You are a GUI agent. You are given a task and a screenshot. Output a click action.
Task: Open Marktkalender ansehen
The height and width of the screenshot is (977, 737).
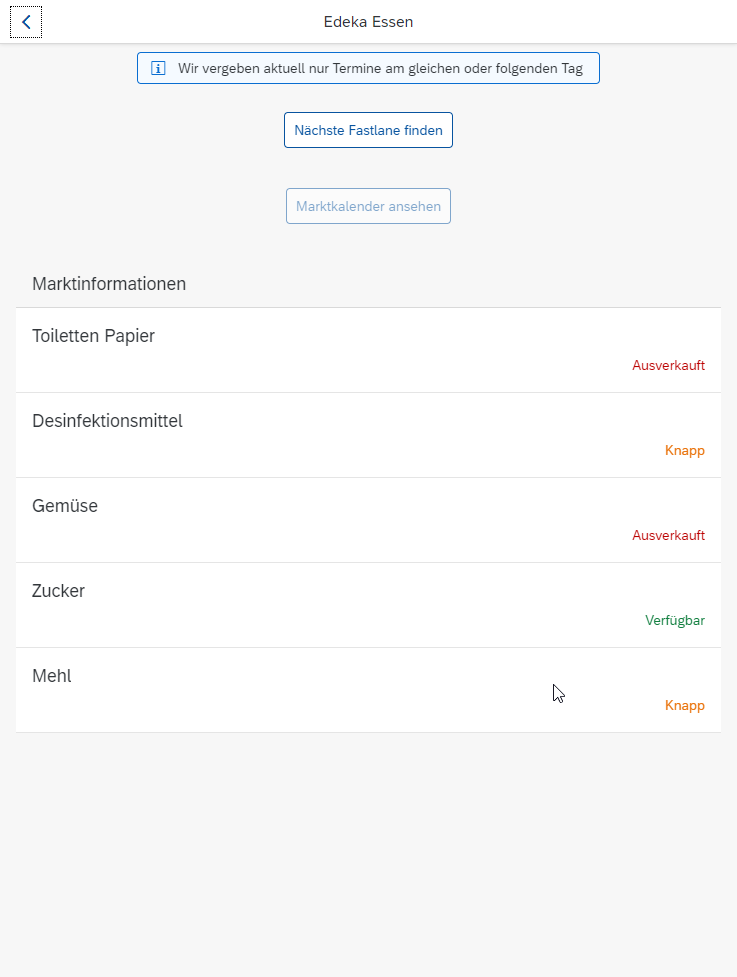(x=368, y=206)
